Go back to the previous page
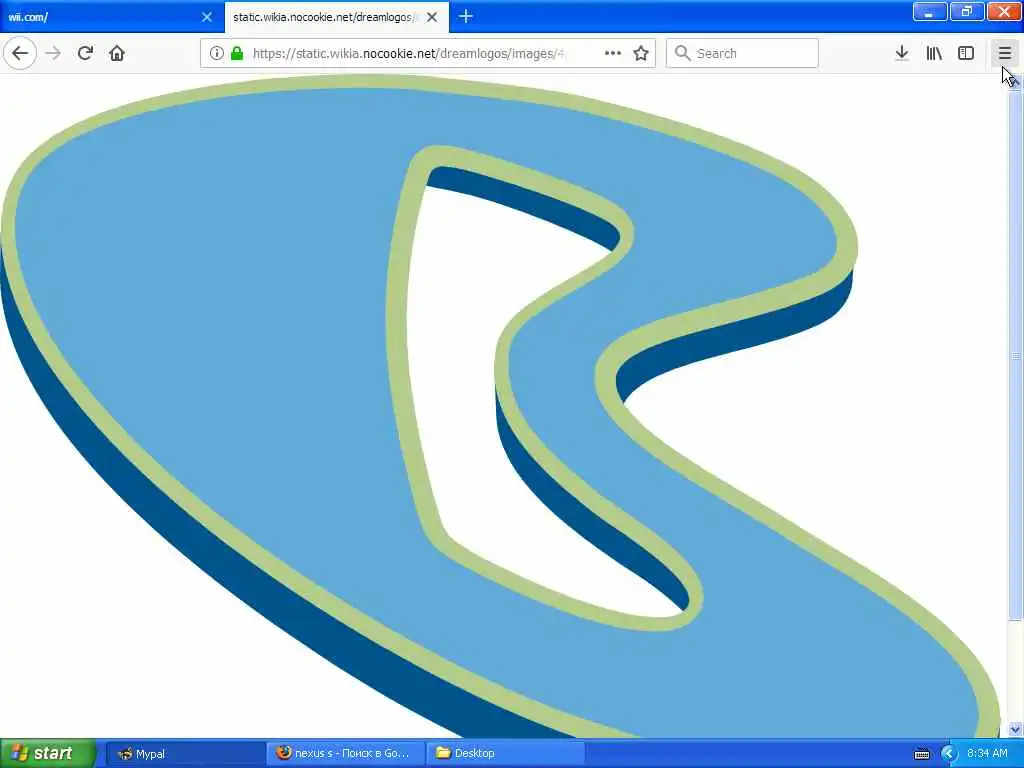The width and height of the screenshot is (1024, 768). click(x=20, y=53)
